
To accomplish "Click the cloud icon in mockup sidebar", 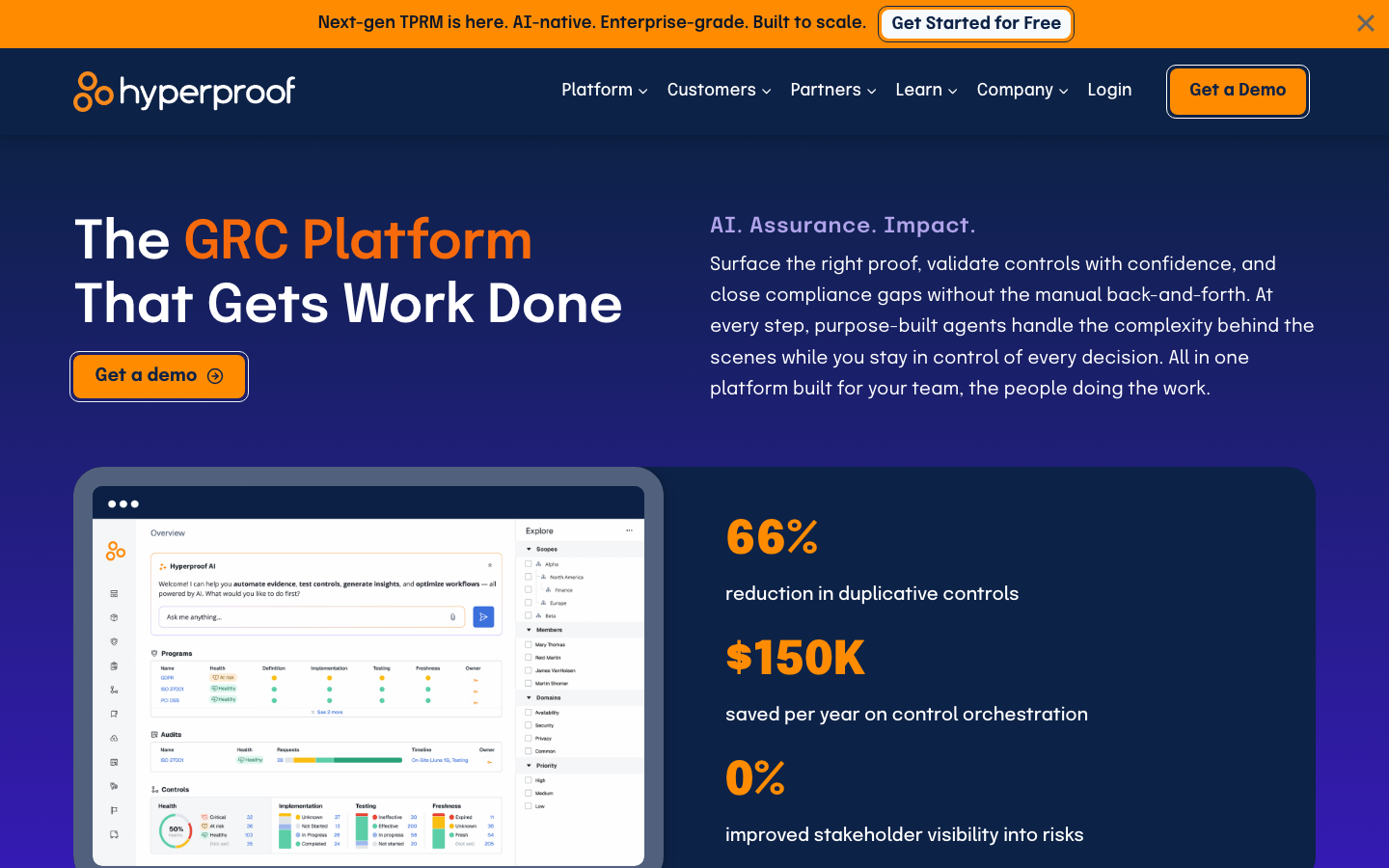I will 114,738.
